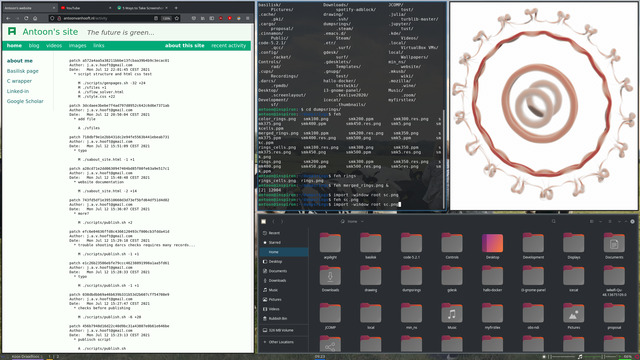Open the links nav item
Viewport: 640px width, 360px height.
(x=99, y=46)
